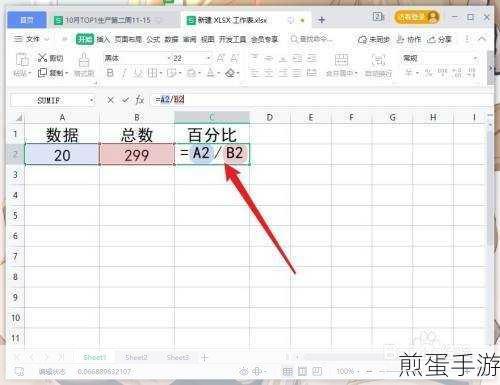
Task: Increase font size with larger A icon
Action: click(220, 58)
